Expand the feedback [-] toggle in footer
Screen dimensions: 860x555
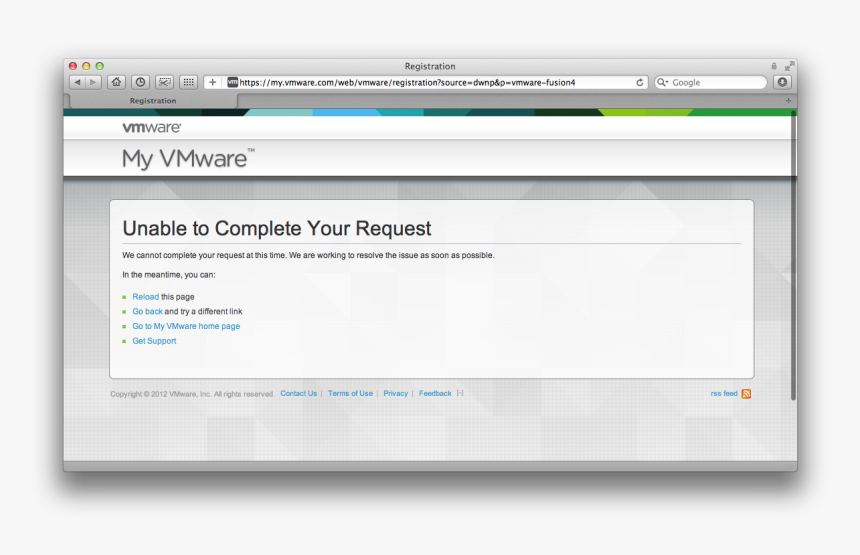pos(460,393)
